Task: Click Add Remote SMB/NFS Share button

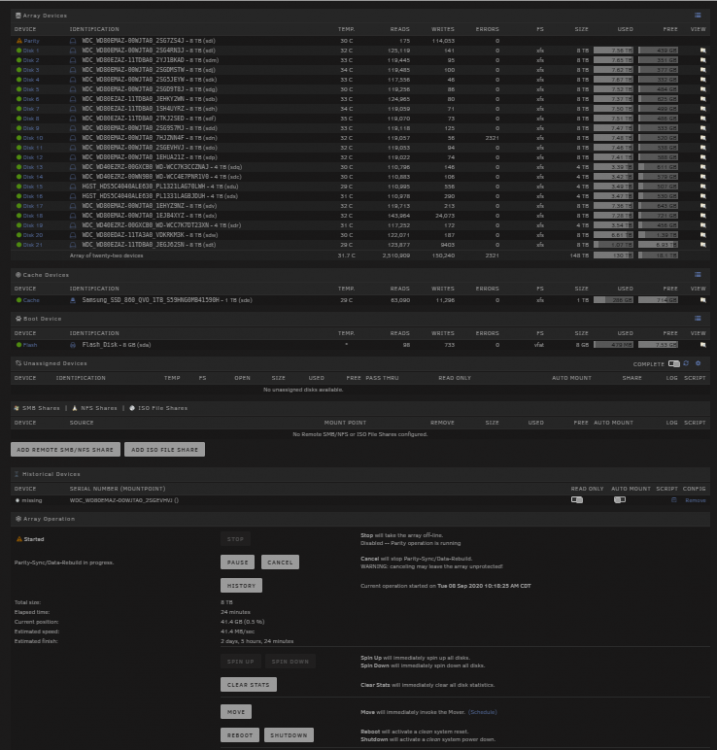Action: 66,450
